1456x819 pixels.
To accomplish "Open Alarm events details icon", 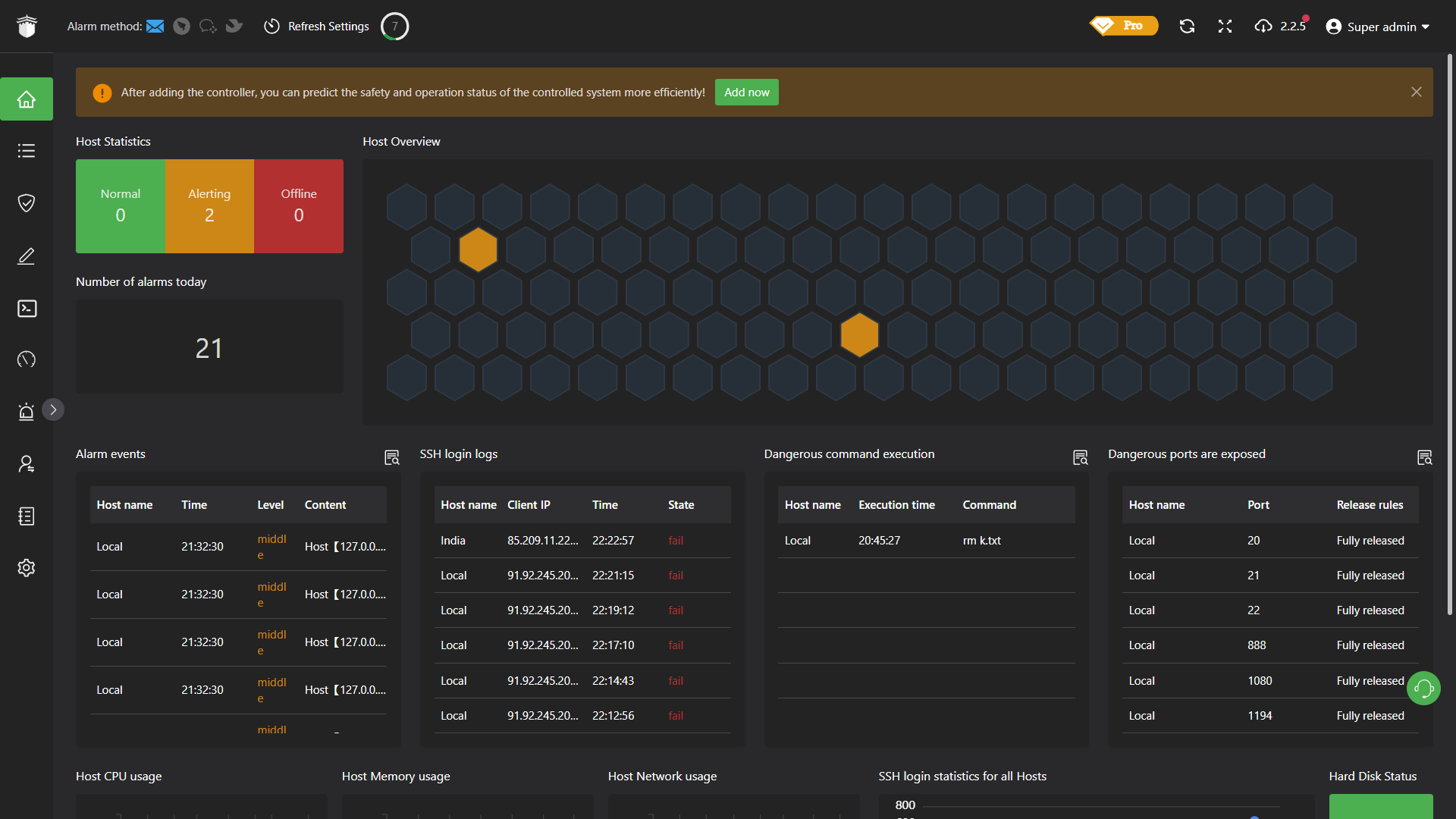I will point(391,457).
